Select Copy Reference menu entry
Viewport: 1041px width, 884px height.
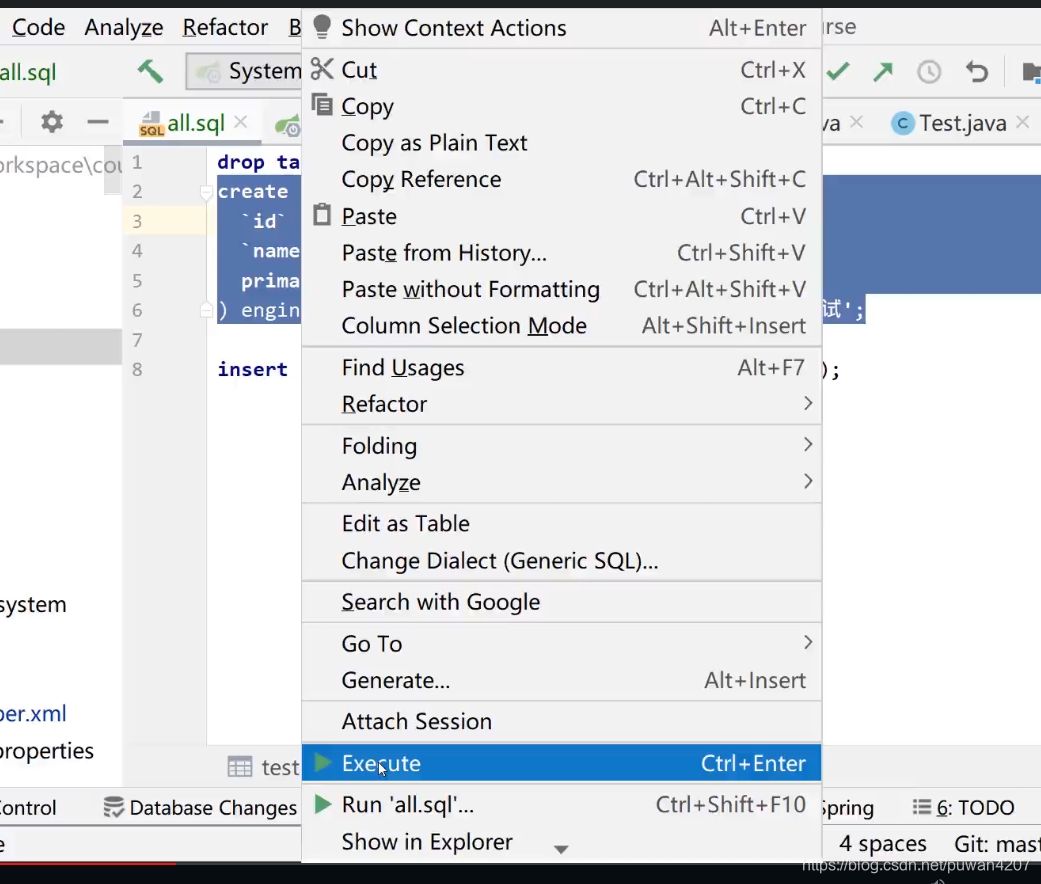(561, 179)
